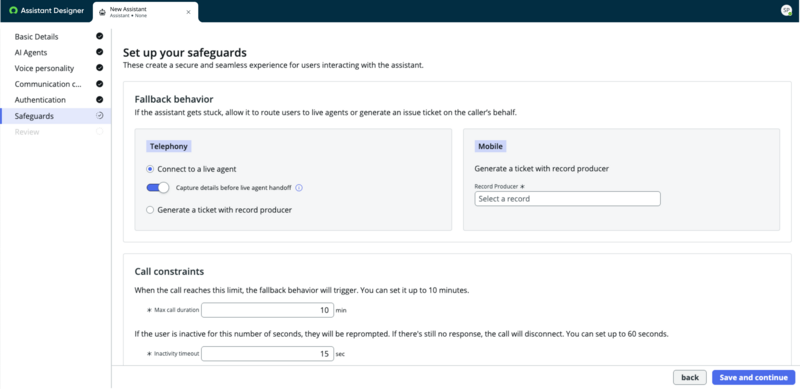Close the New Assistant tab
The height and width of the screenshot is (389, 800).
tap(188, 12)
